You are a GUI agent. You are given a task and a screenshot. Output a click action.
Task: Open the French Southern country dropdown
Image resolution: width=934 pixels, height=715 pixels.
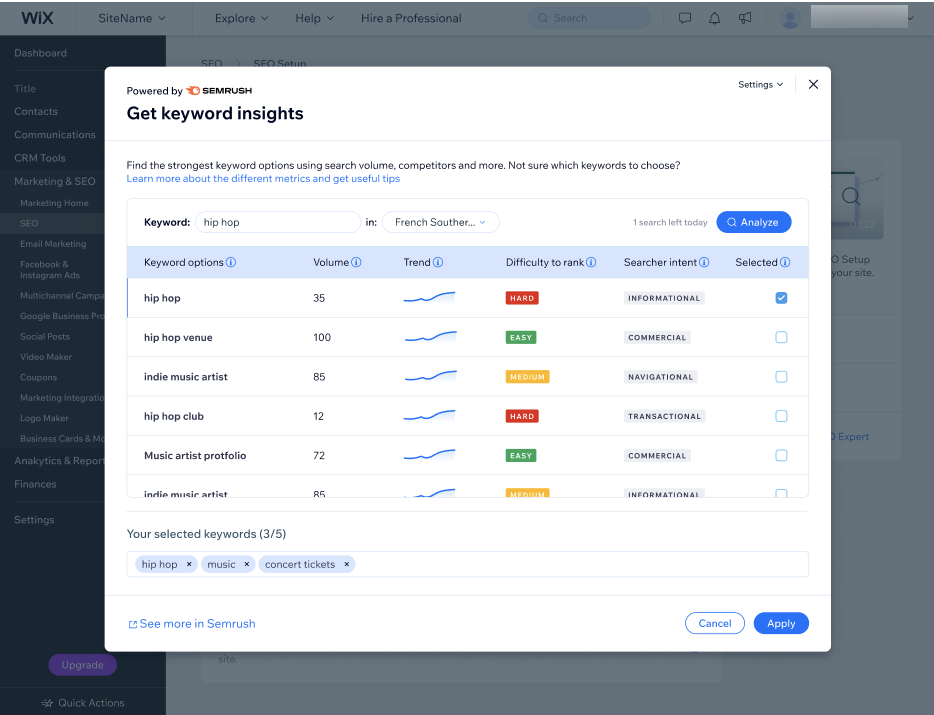coord(440,222)
